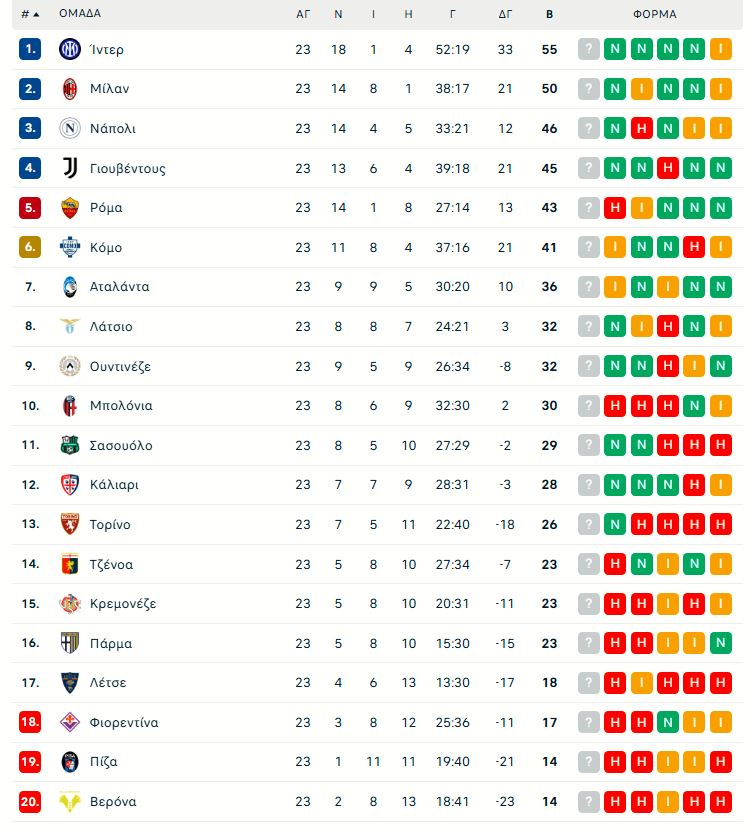This screenshot has width=755, height=830.
Task: Click the red Η badge in Βερόνα's form
Action: pos(613,801)
